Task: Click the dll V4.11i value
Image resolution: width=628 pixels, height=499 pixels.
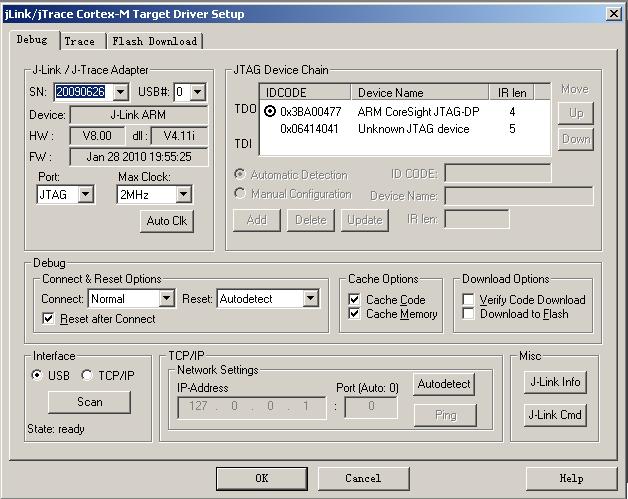Action: (179, 136)
